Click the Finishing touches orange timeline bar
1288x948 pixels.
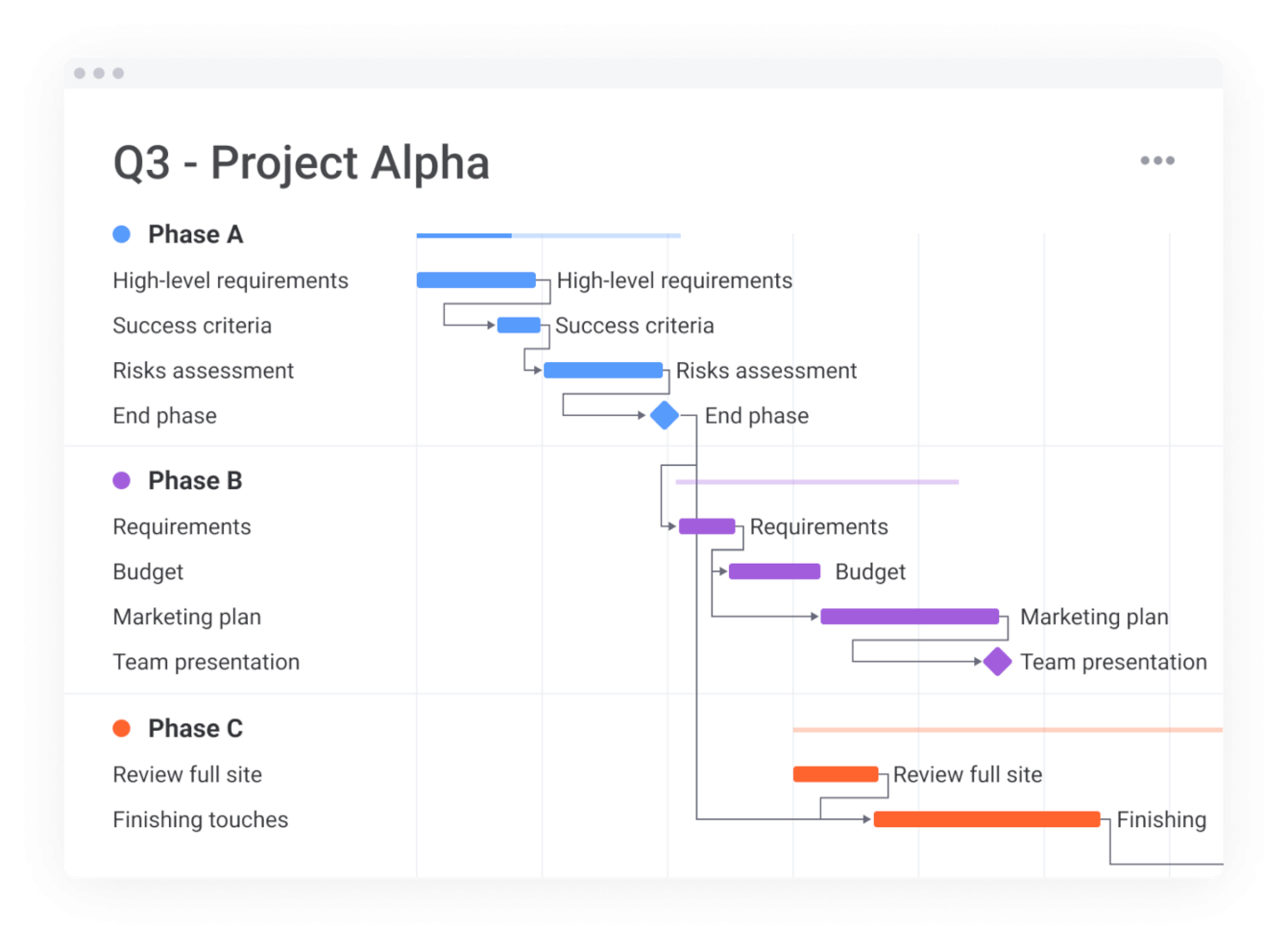pos(986,819)
